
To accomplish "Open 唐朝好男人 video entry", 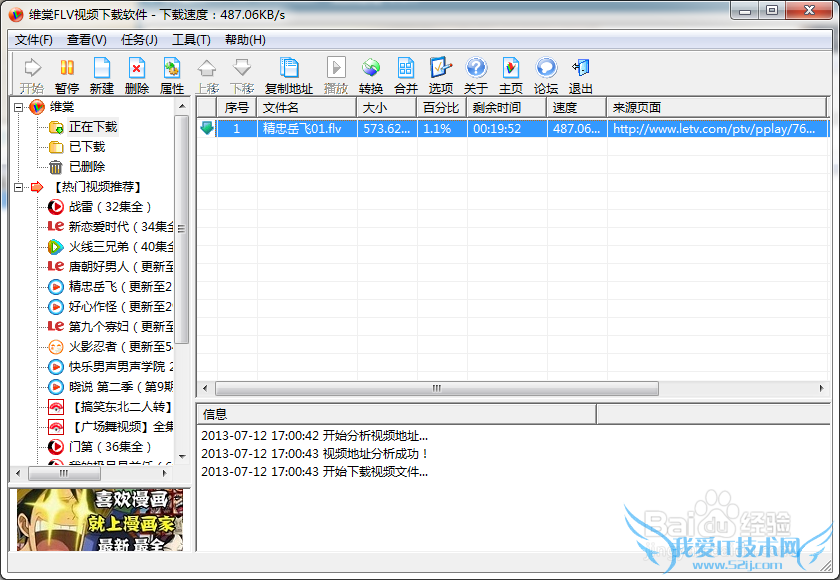I will pyautogui.click(x=121, y=267).
